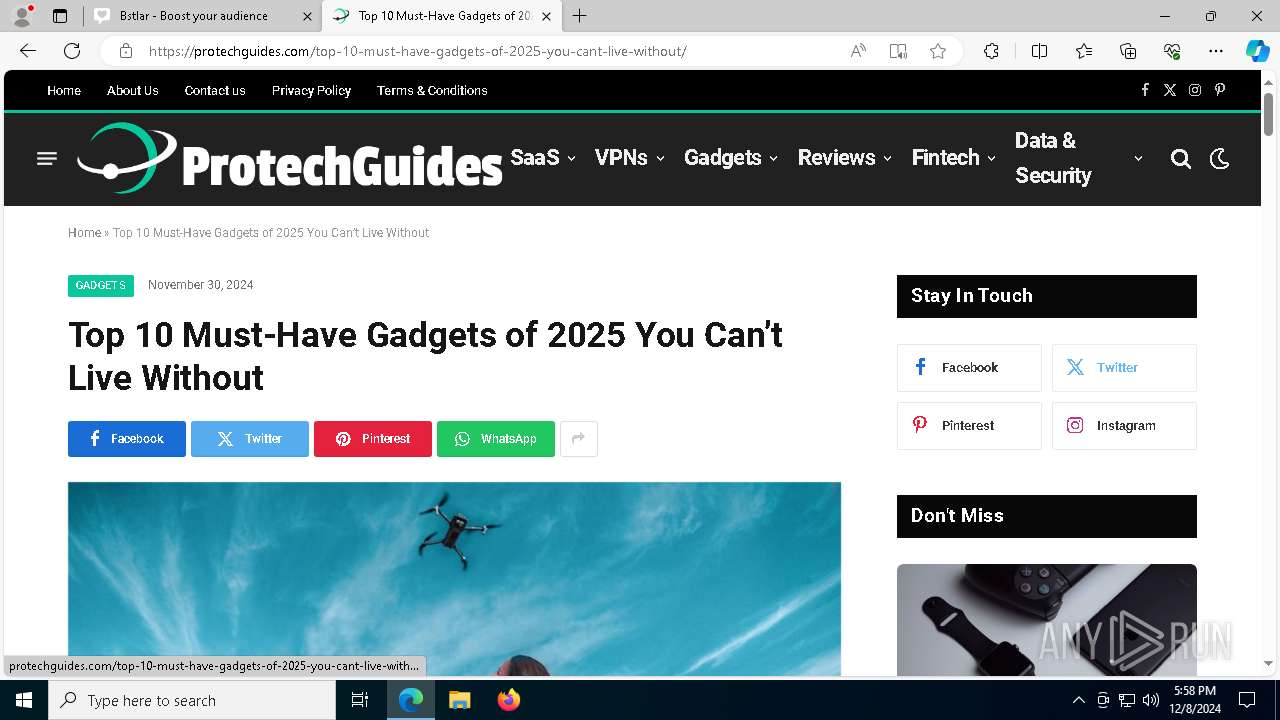Image resolution: width=1280 pixels, height=720 pixels.
Task: Click the ProtechGuides logo
Action: pyautogui.click(x=290, y=158)
